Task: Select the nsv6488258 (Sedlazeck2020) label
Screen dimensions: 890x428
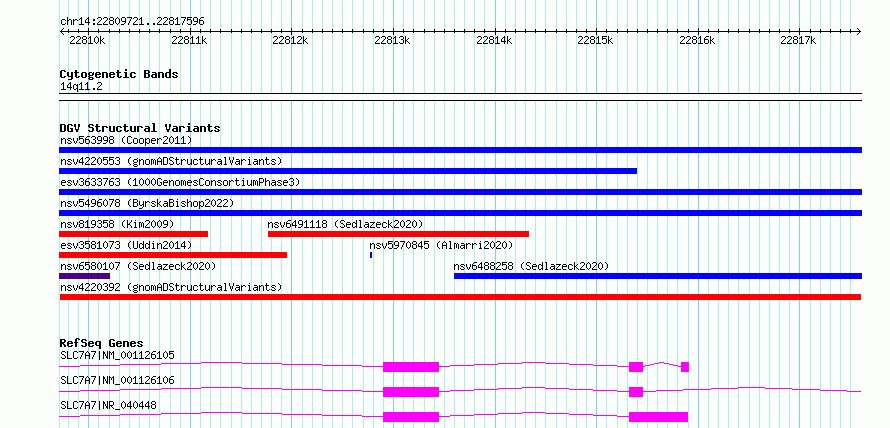Action: point(531,266)
